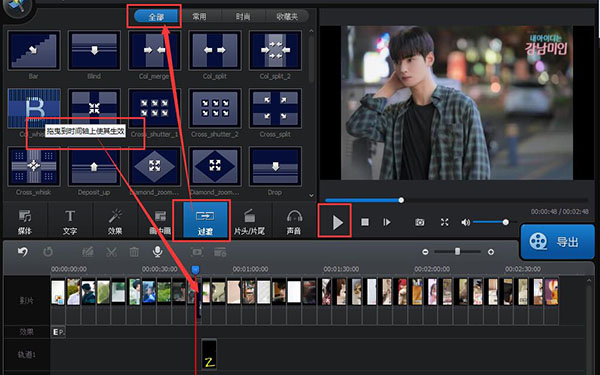The height and width of the screenshot is (375, 600).
Task: Open the 收藏夹 favorites tab
Action: click(x=287, y=16)
